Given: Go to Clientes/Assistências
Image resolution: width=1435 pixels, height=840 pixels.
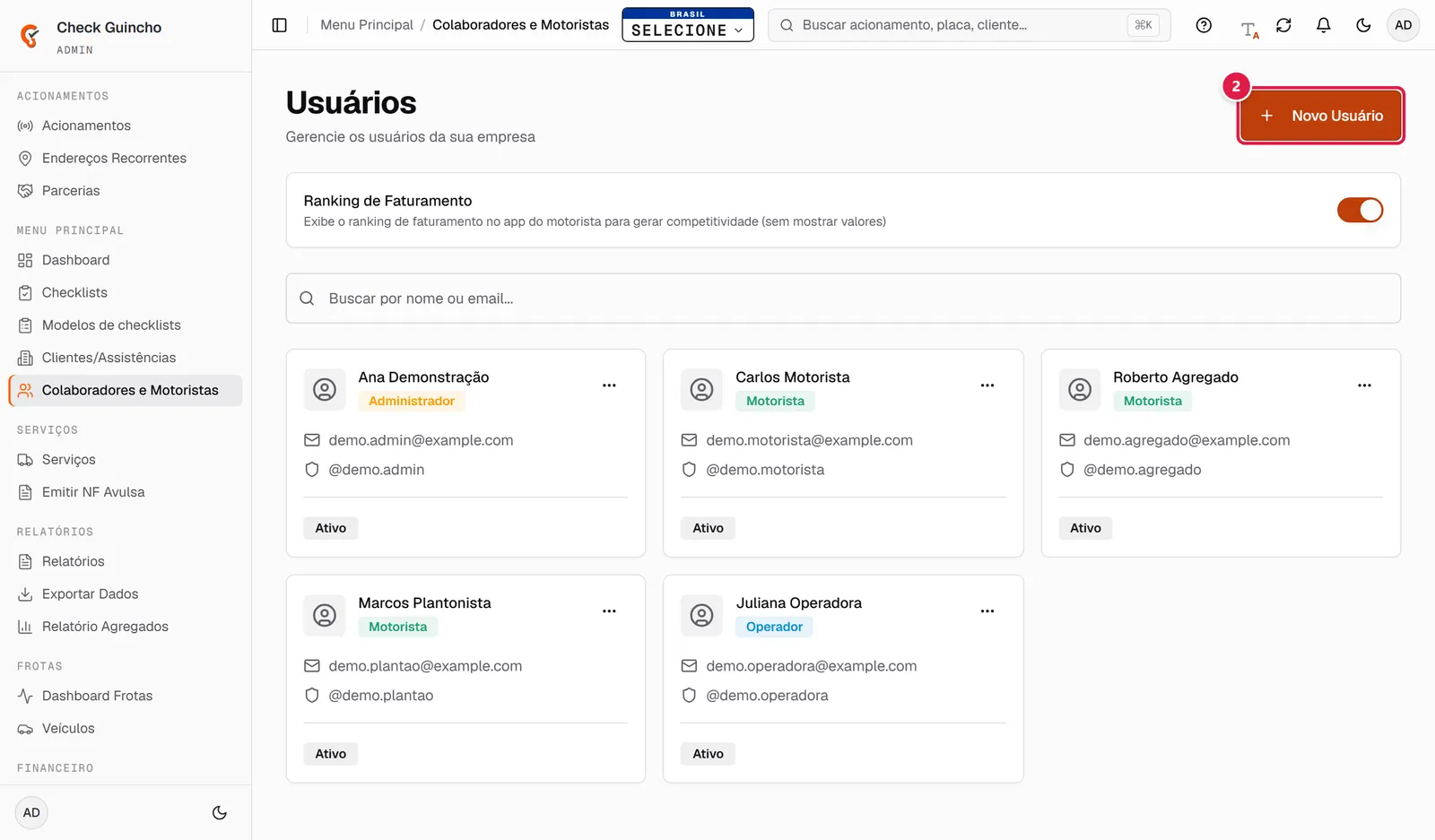Looking at the screenshot, I should point(126,358).
